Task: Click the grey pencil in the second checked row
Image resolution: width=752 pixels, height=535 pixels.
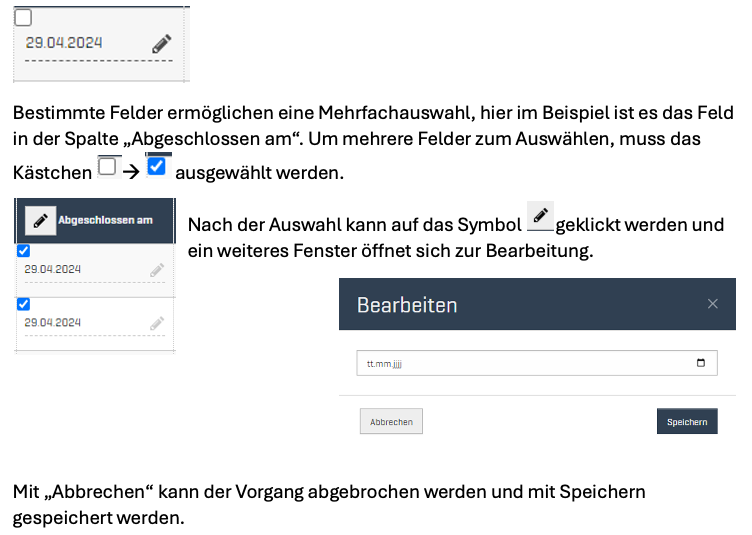Action: tap(156, 323)
